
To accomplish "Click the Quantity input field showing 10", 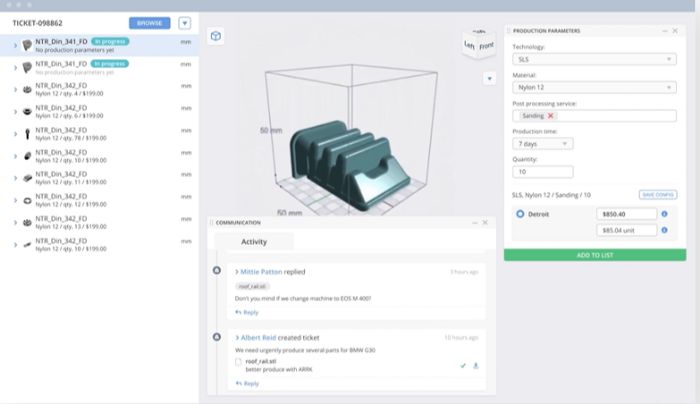I will click(543, 172).
